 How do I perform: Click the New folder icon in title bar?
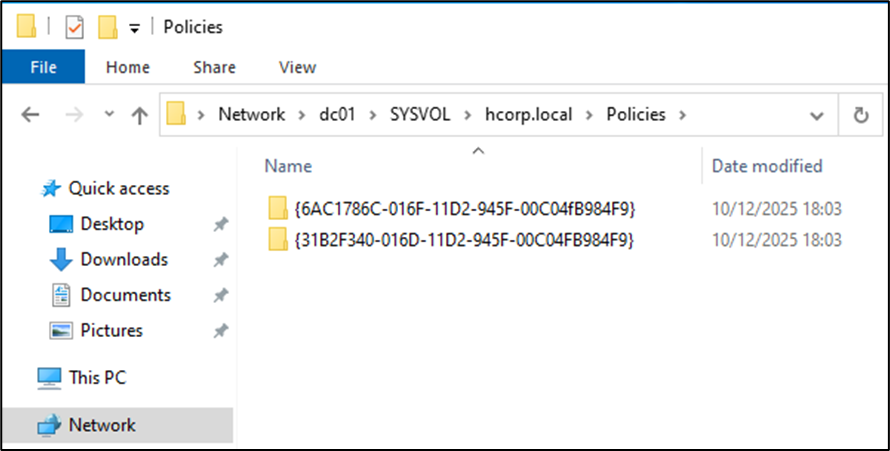(108, 27)
